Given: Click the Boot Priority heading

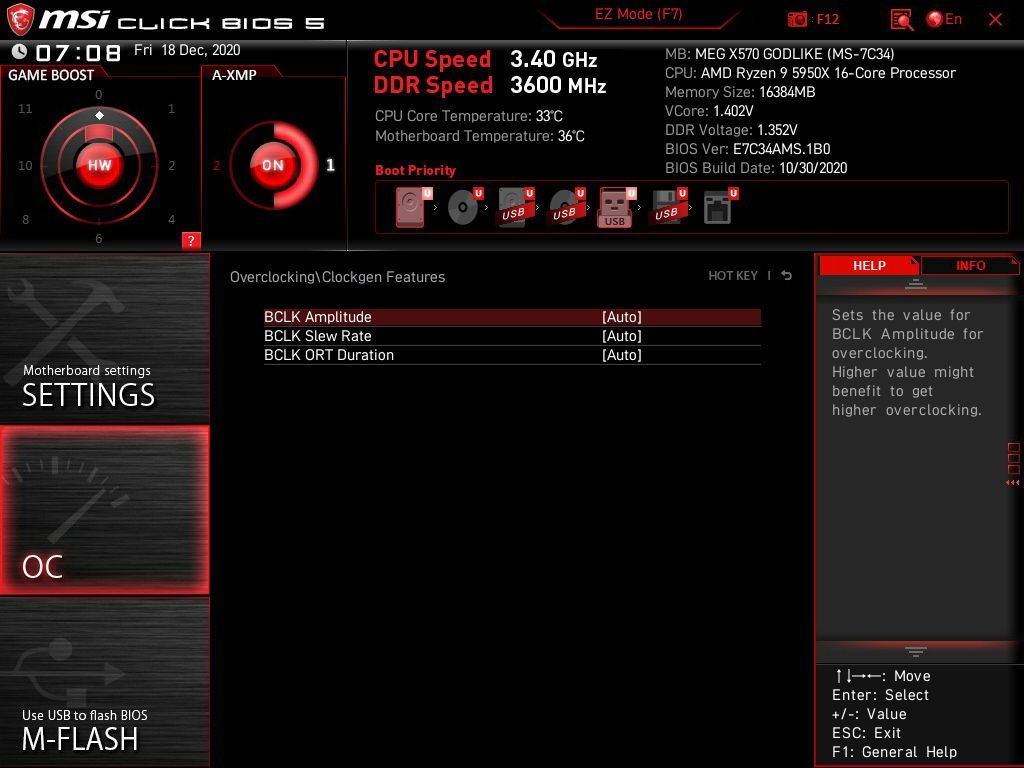Looking at the screenshot, I should [415, 170].
